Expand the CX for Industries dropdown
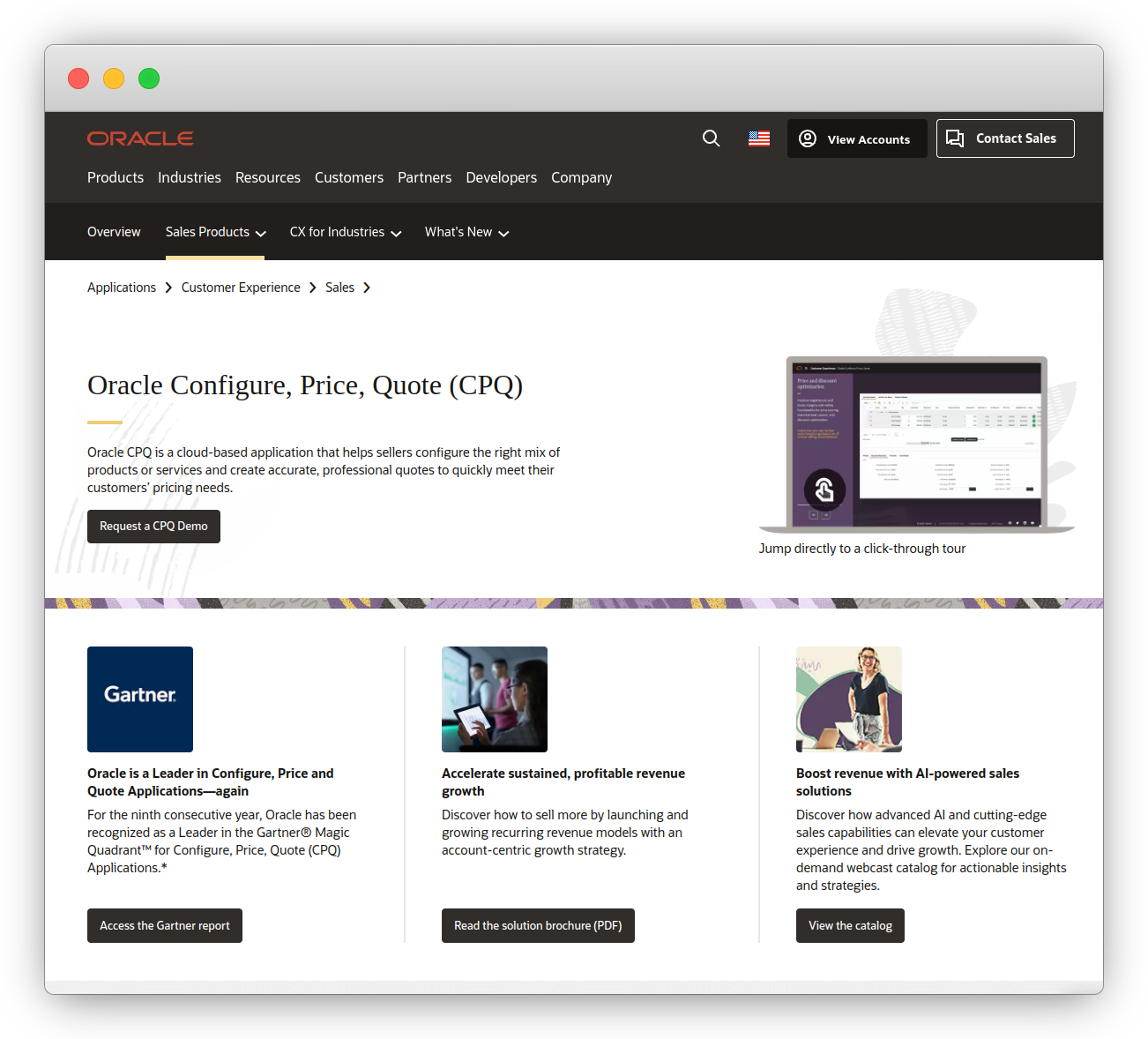1148x1039 pixels. coord(346,232)
